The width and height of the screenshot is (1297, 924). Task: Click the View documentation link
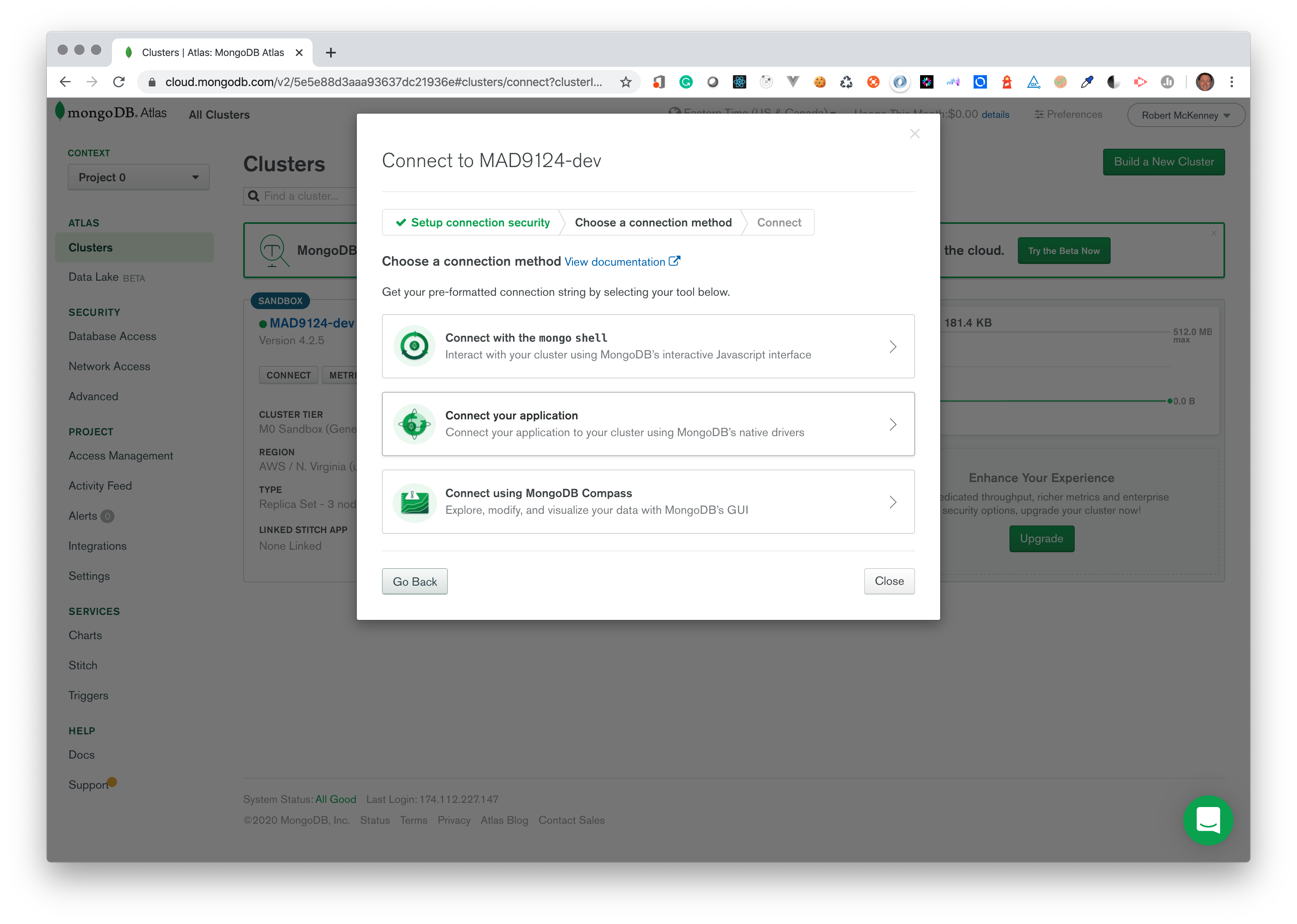coord(618,262)
